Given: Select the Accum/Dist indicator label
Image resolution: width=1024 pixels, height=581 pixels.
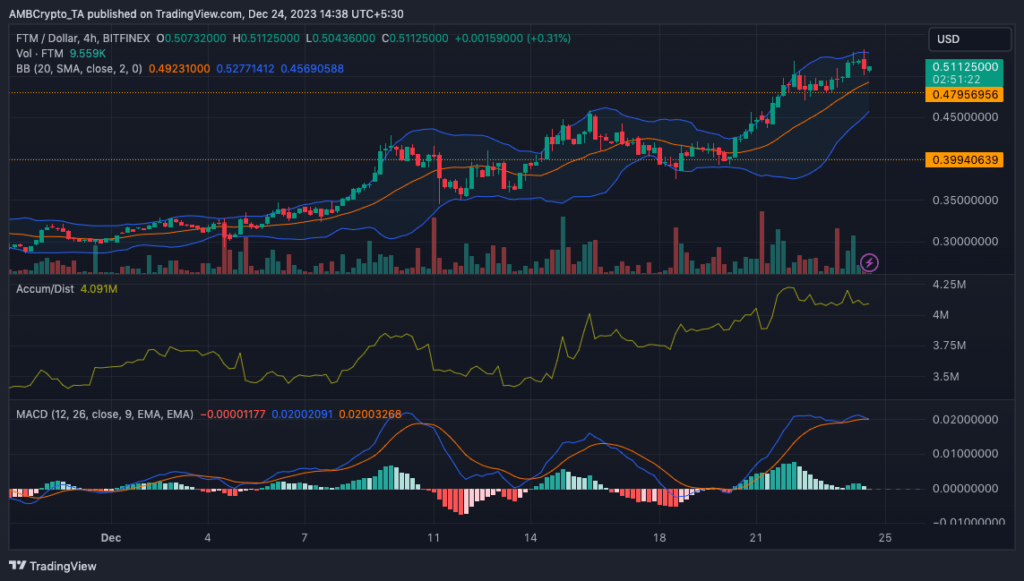Looking at the screenshot, I should (44, 289).
